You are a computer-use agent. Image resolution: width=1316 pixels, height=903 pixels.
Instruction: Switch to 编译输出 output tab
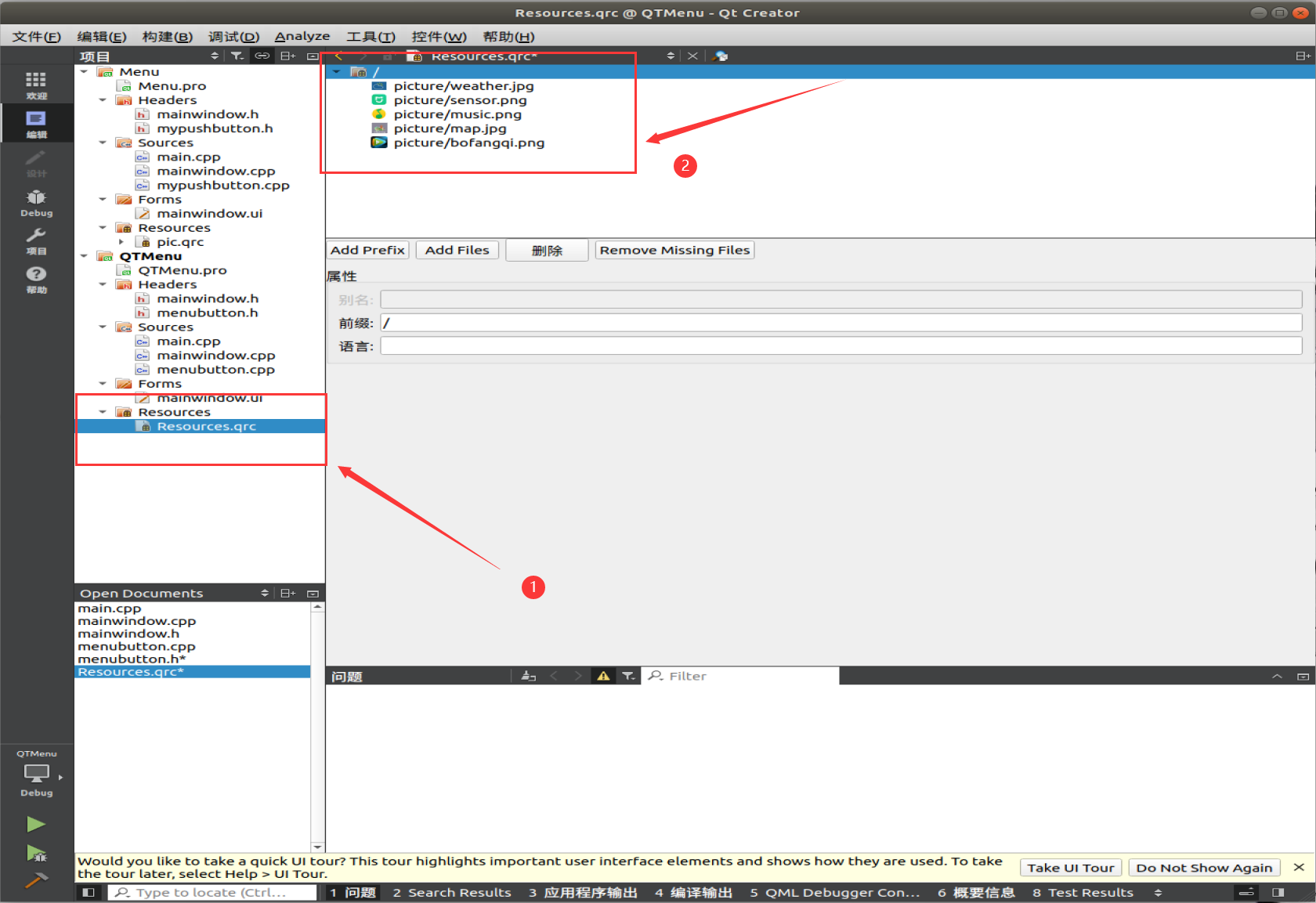(693, 892)
